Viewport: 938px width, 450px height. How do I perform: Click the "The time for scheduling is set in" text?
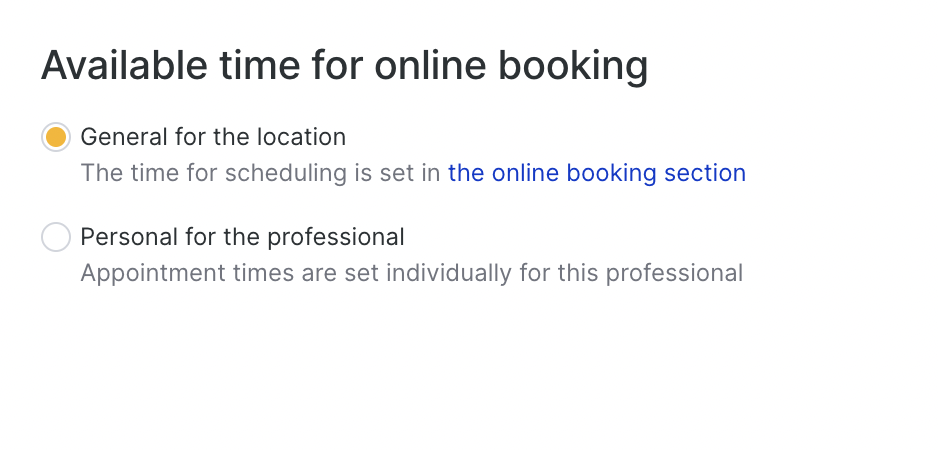260,173
